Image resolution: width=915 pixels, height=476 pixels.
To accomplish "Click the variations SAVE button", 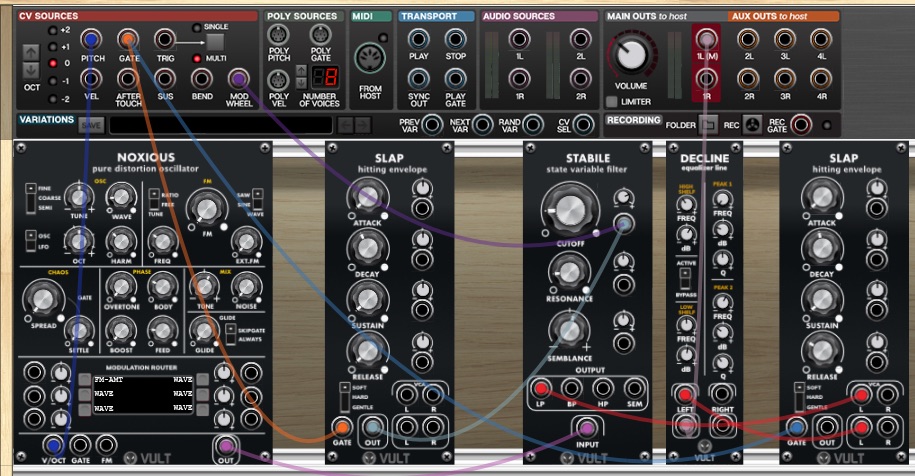I will 91,125.
